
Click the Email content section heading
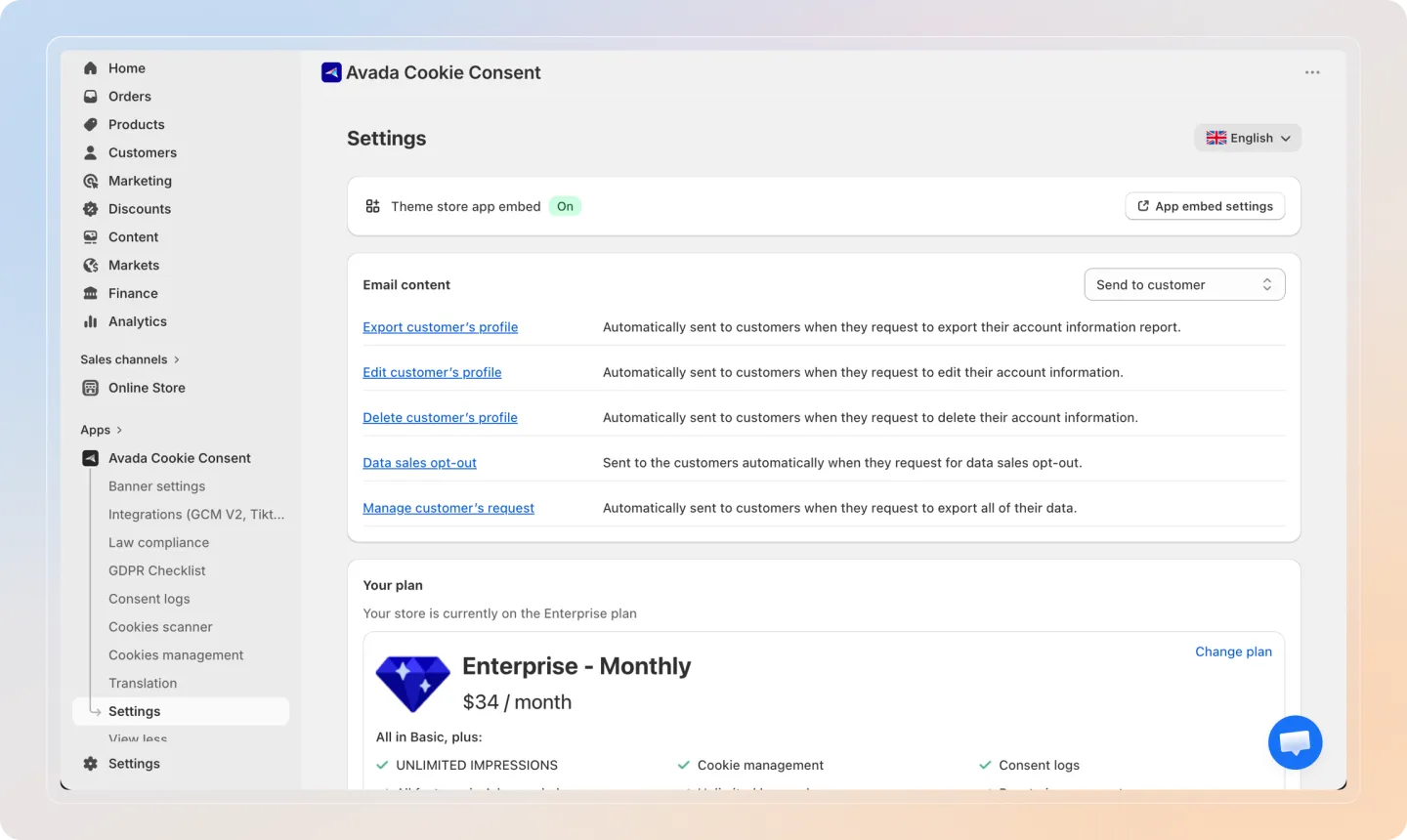click(406, 285)
